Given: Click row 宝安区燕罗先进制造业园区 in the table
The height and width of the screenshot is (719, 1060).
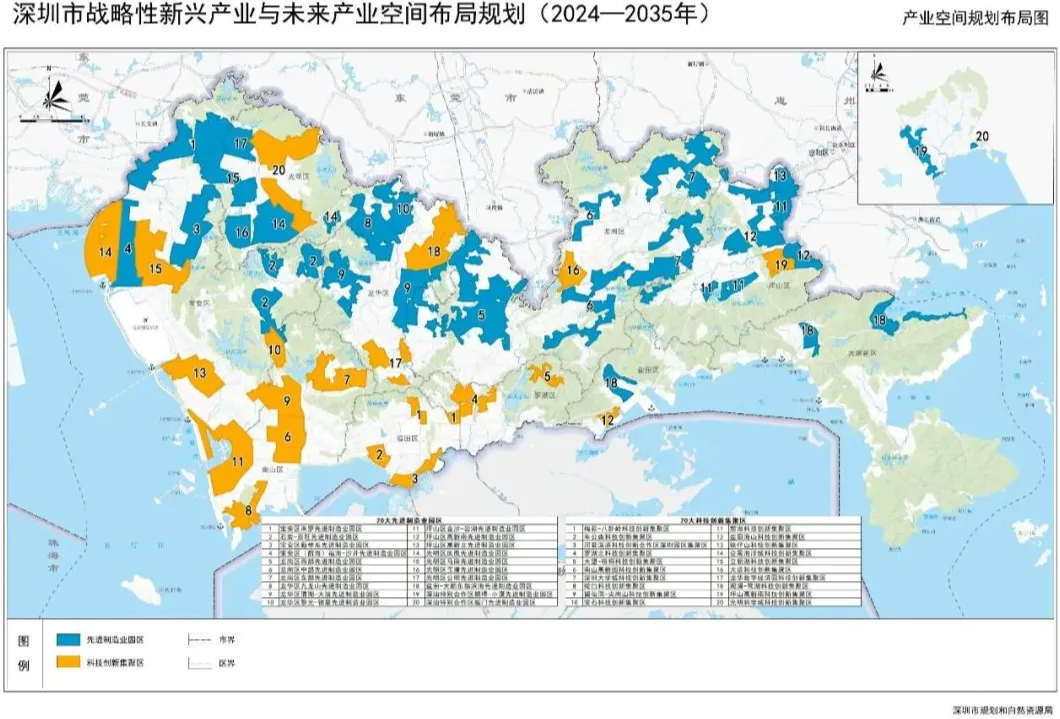Looking at the screenshot, I should 336,528.
